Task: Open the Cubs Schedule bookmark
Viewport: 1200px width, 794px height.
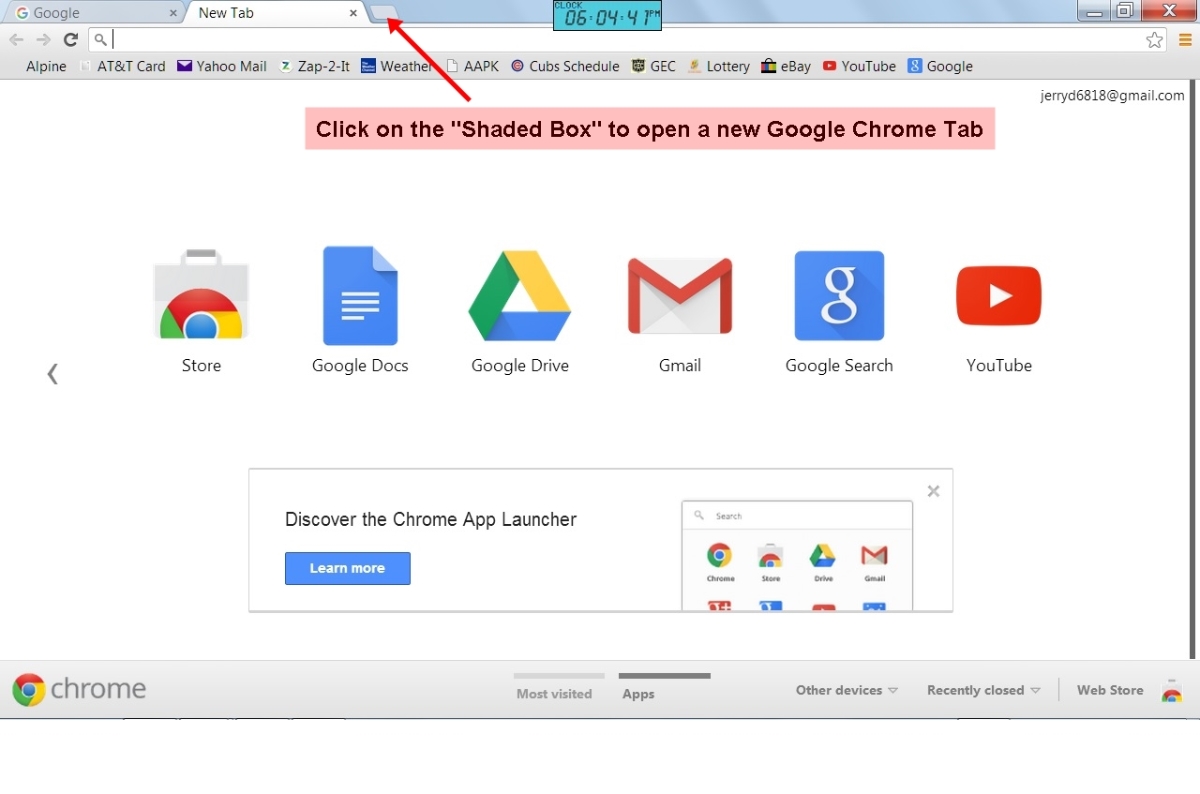Action: pos(565,66)
